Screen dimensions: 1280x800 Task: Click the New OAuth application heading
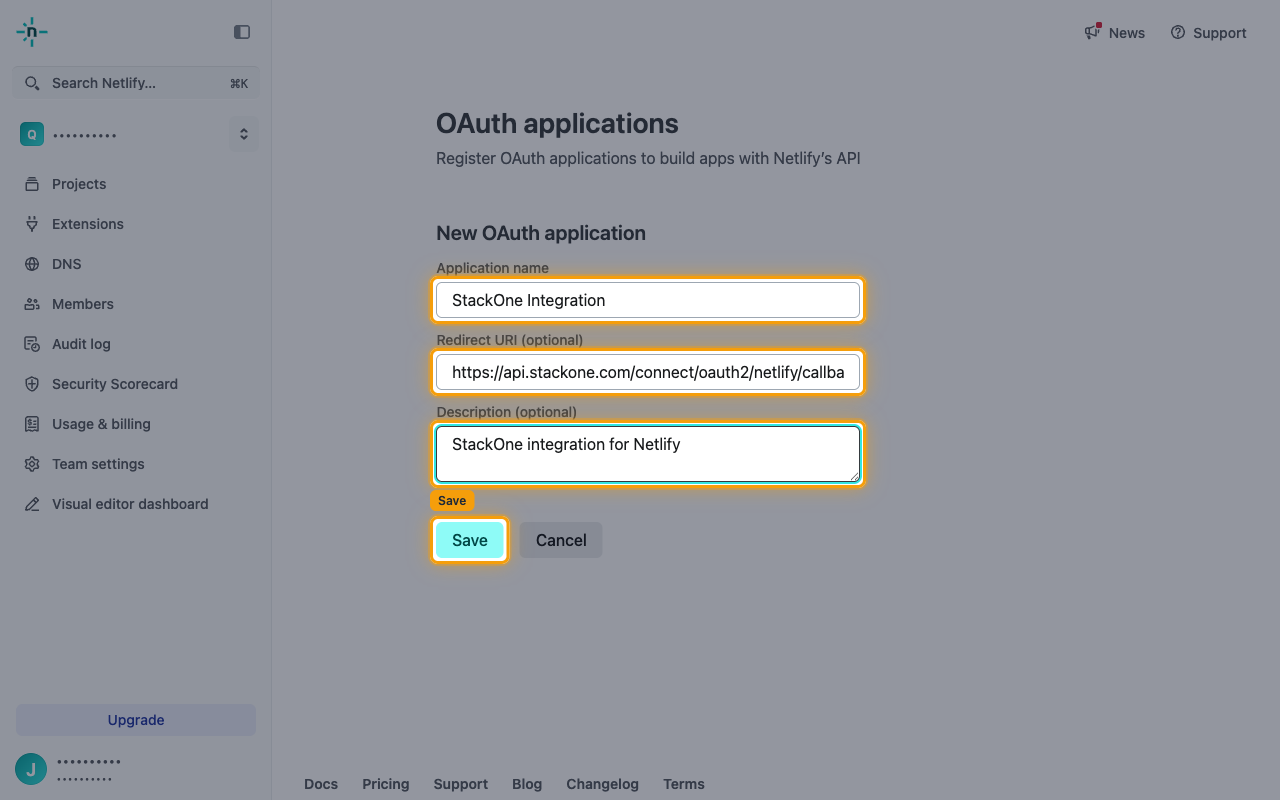pos(541,233)
